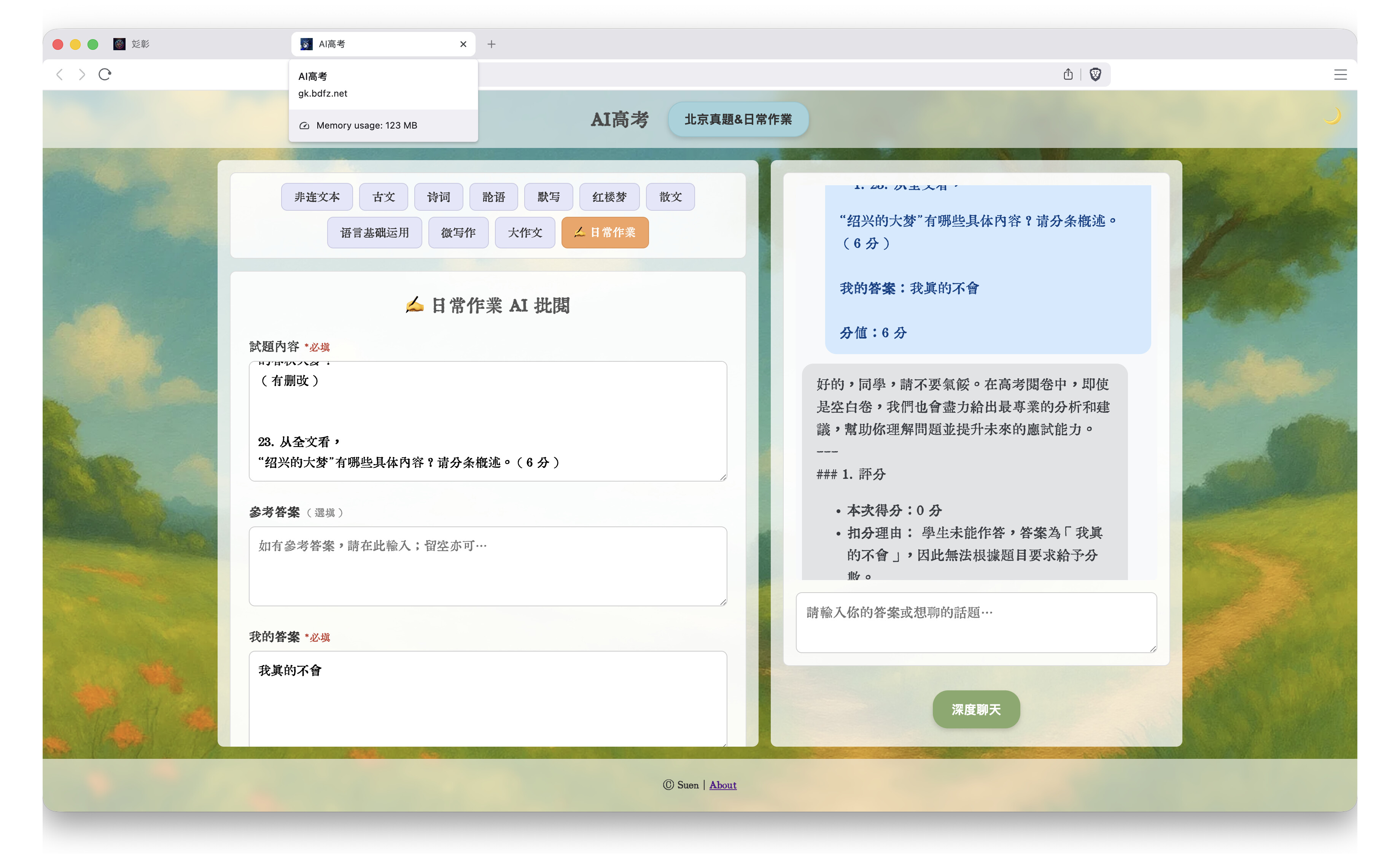Click the 北京真題&日常作業 header button
The height and width of the screenshot is (868, 1400).
[x=738, y=119]
